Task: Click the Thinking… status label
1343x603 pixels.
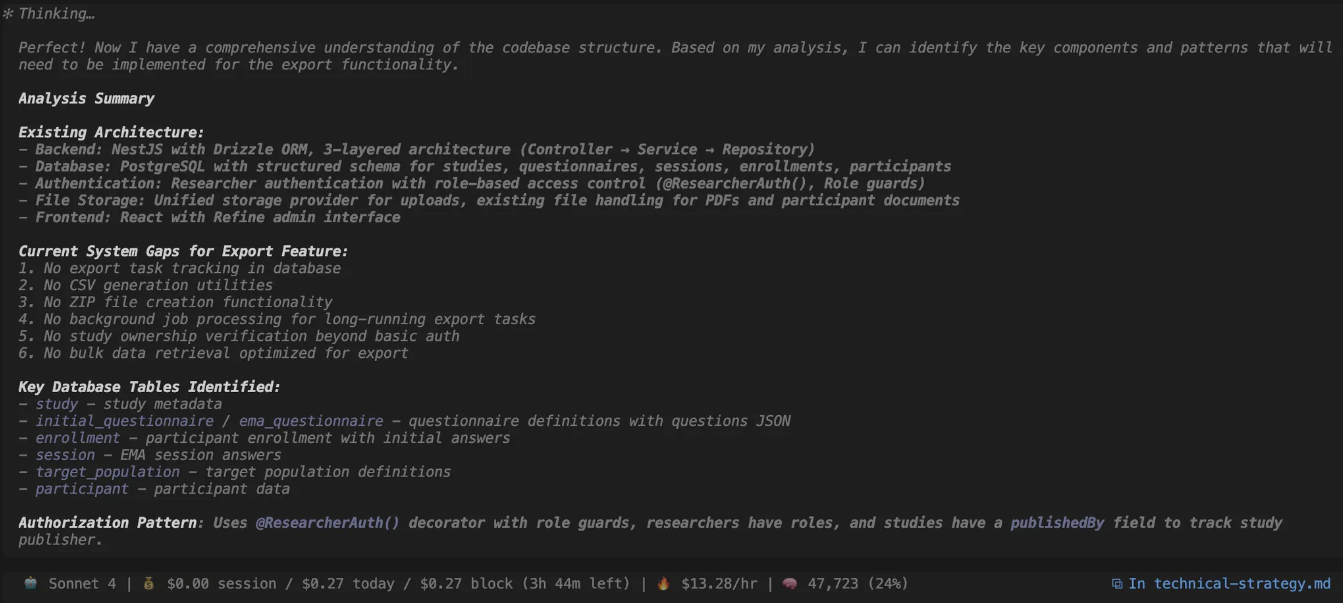Action: point(56,14)
